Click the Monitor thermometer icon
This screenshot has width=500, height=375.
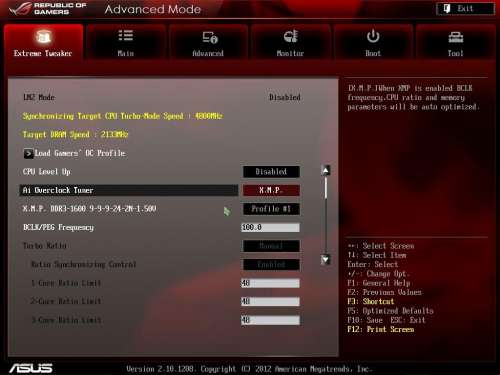(x=291, y=36)
